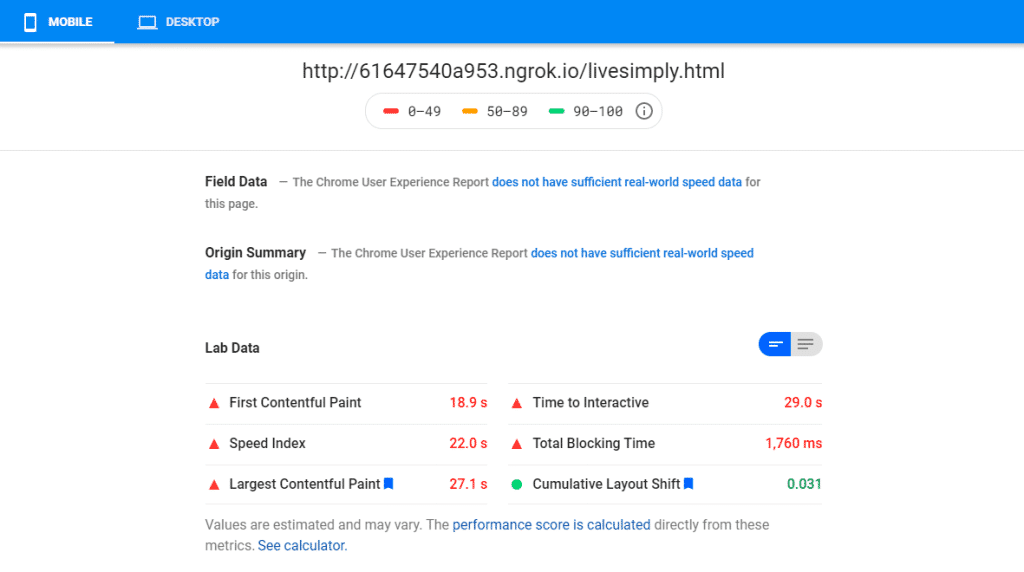Click the desktop laptop icon
The height and width of the screenshot is (572, 1024).
tap(147, 22)
